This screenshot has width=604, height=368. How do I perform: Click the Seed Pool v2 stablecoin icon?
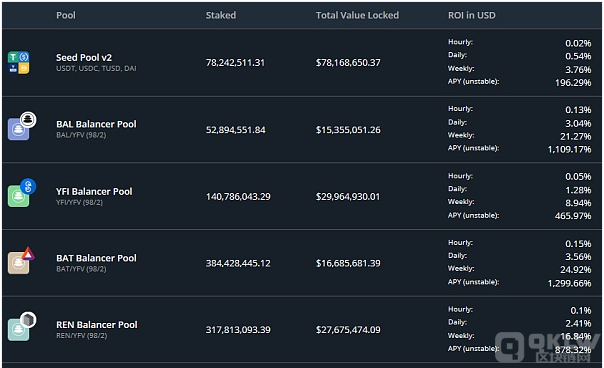tap(18, 63)
